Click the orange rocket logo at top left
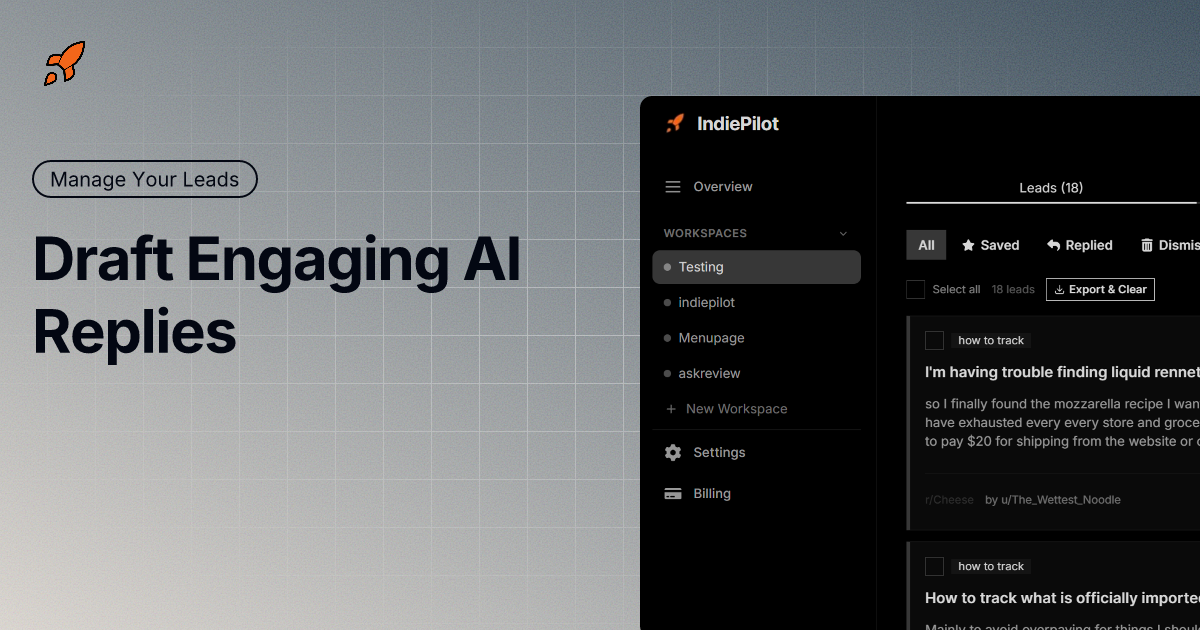Screen dimensions: 1200x630 pyautogui.click(x=63, y=64)
